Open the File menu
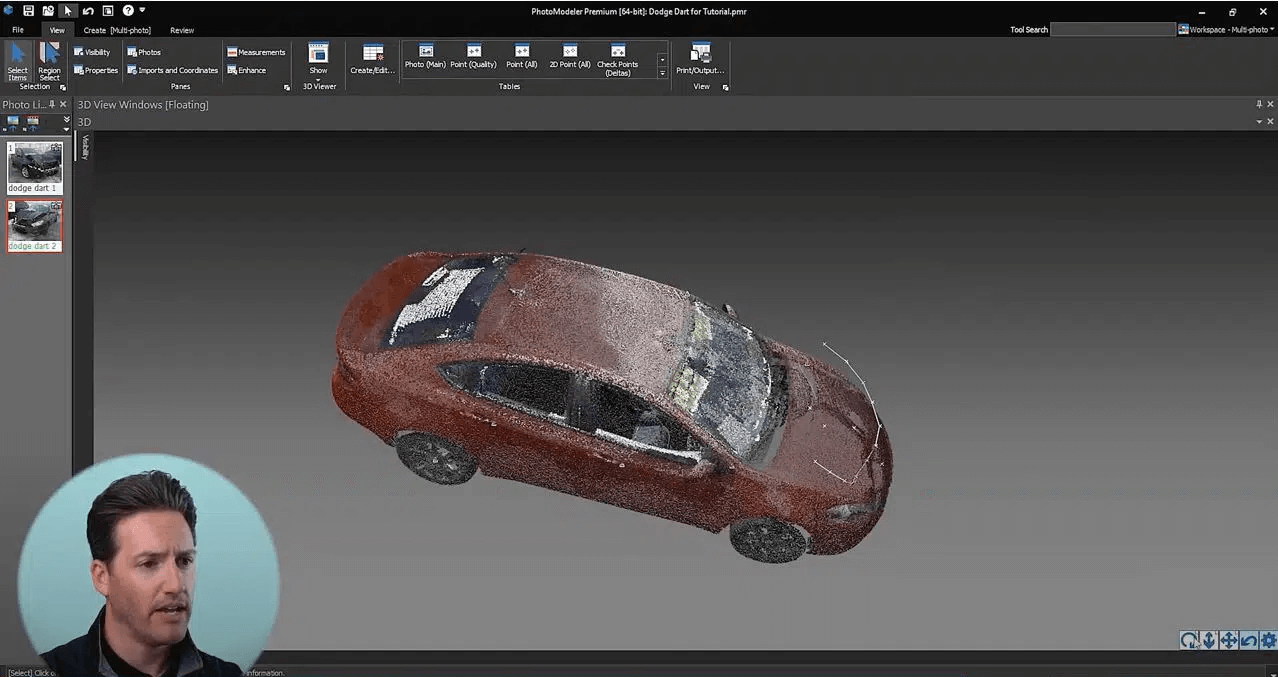 (x=18, y=30)
